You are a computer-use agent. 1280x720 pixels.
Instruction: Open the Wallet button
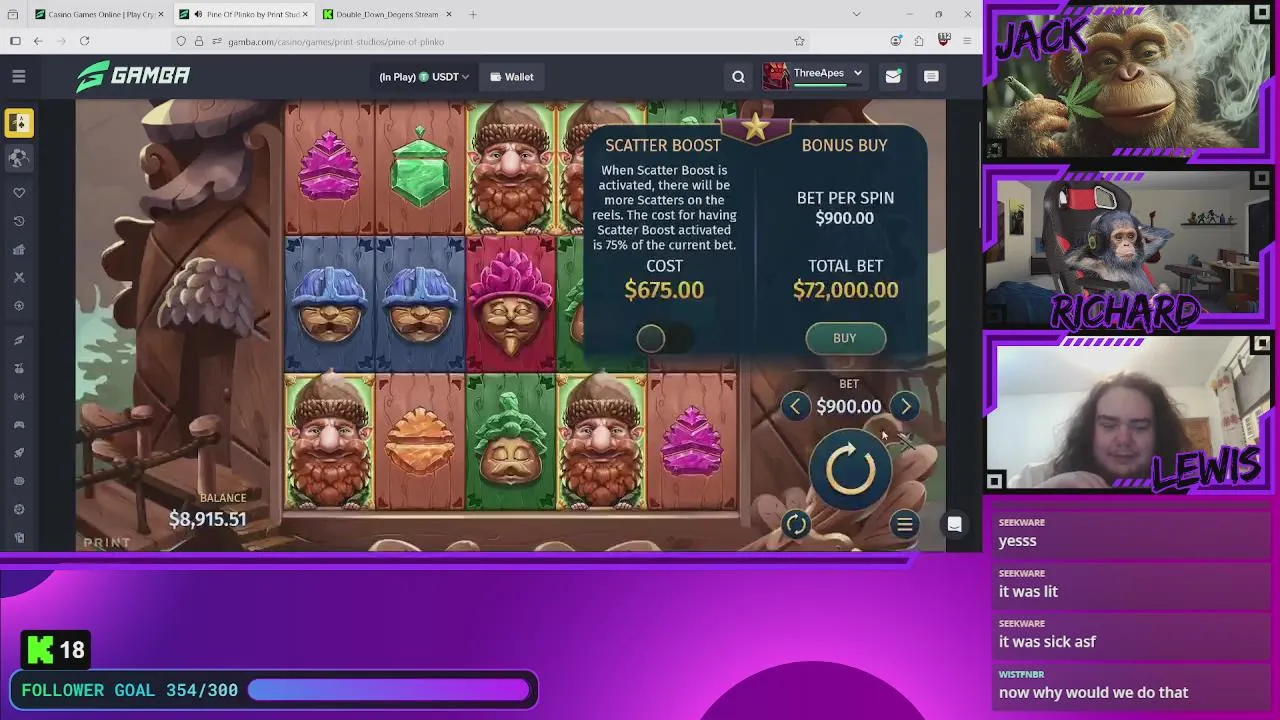pyautogui.click(x=512, y=77)
